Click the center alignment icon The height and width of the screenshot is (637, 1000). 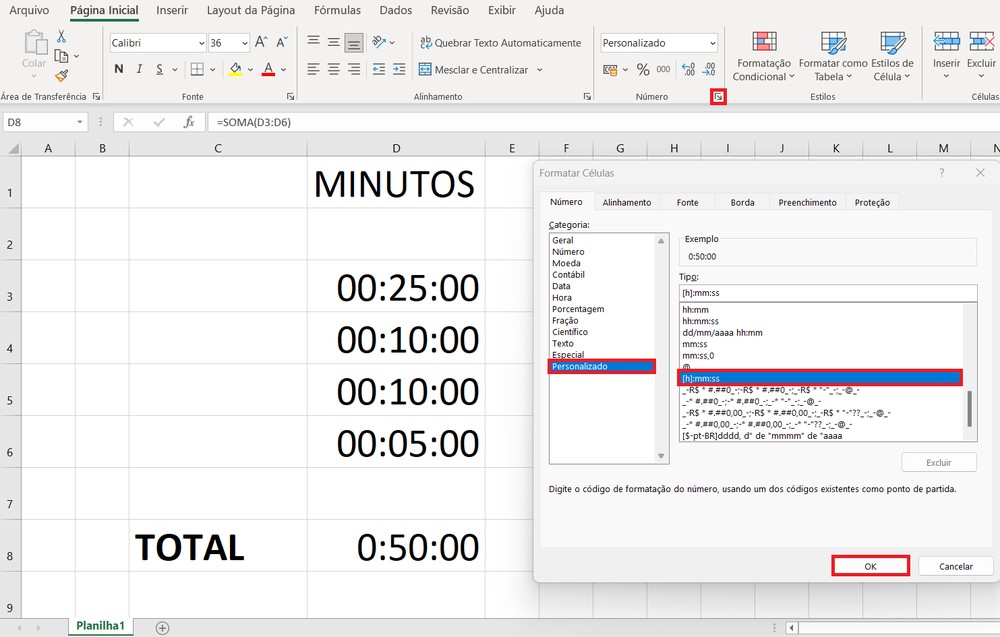[333, 69]
